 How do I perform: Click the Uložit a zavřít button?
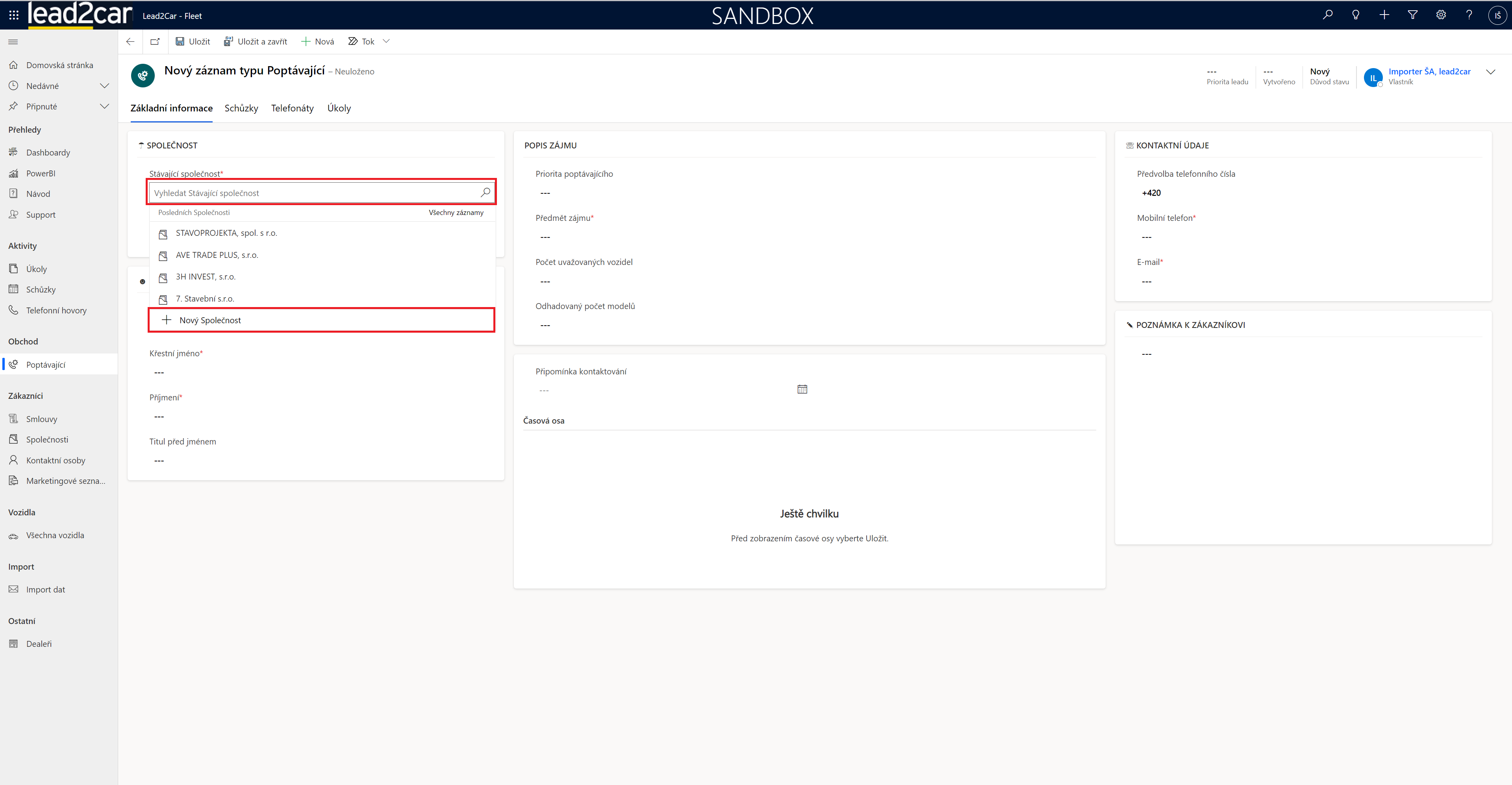click(255, 42)
